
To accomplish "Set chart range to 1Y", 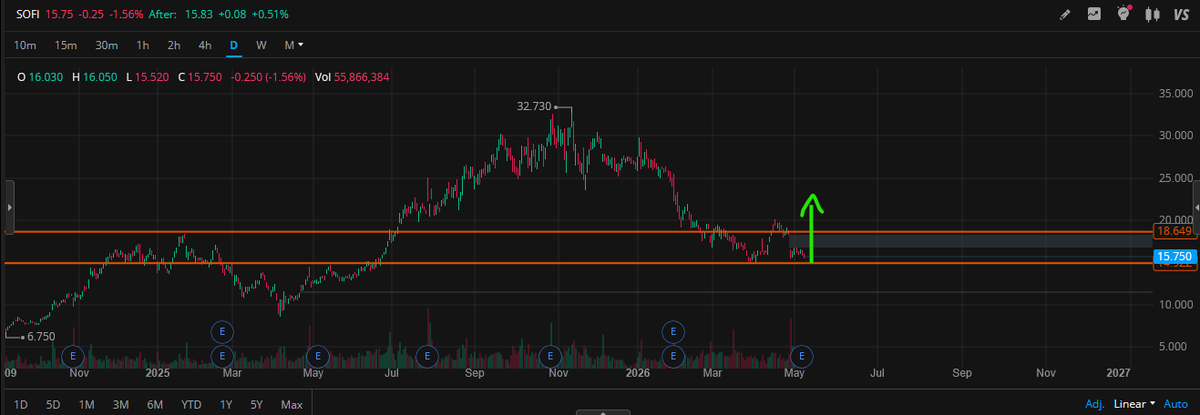I will 226,404.
